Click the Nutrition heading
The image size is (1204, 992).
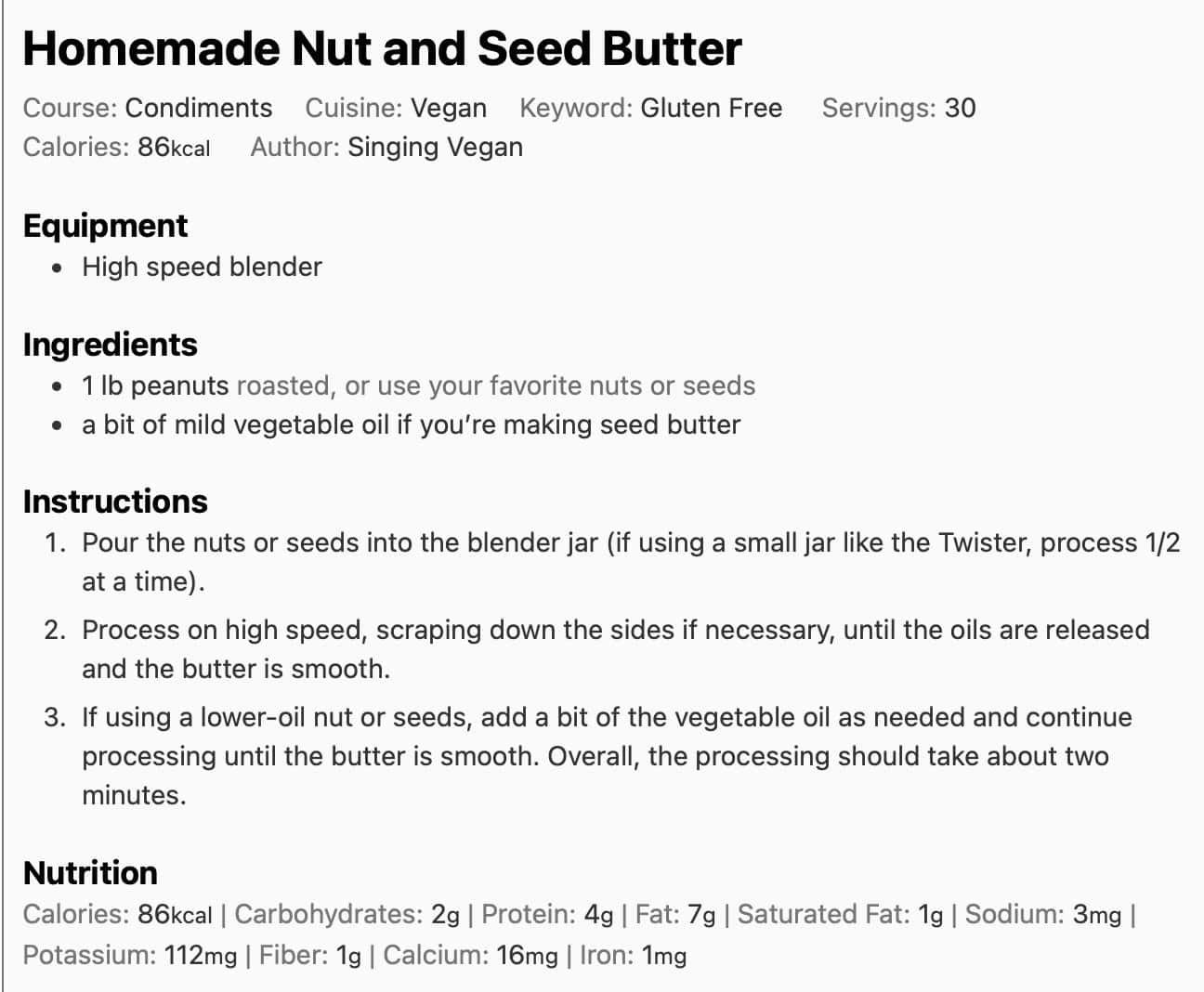tap(90, 873)
